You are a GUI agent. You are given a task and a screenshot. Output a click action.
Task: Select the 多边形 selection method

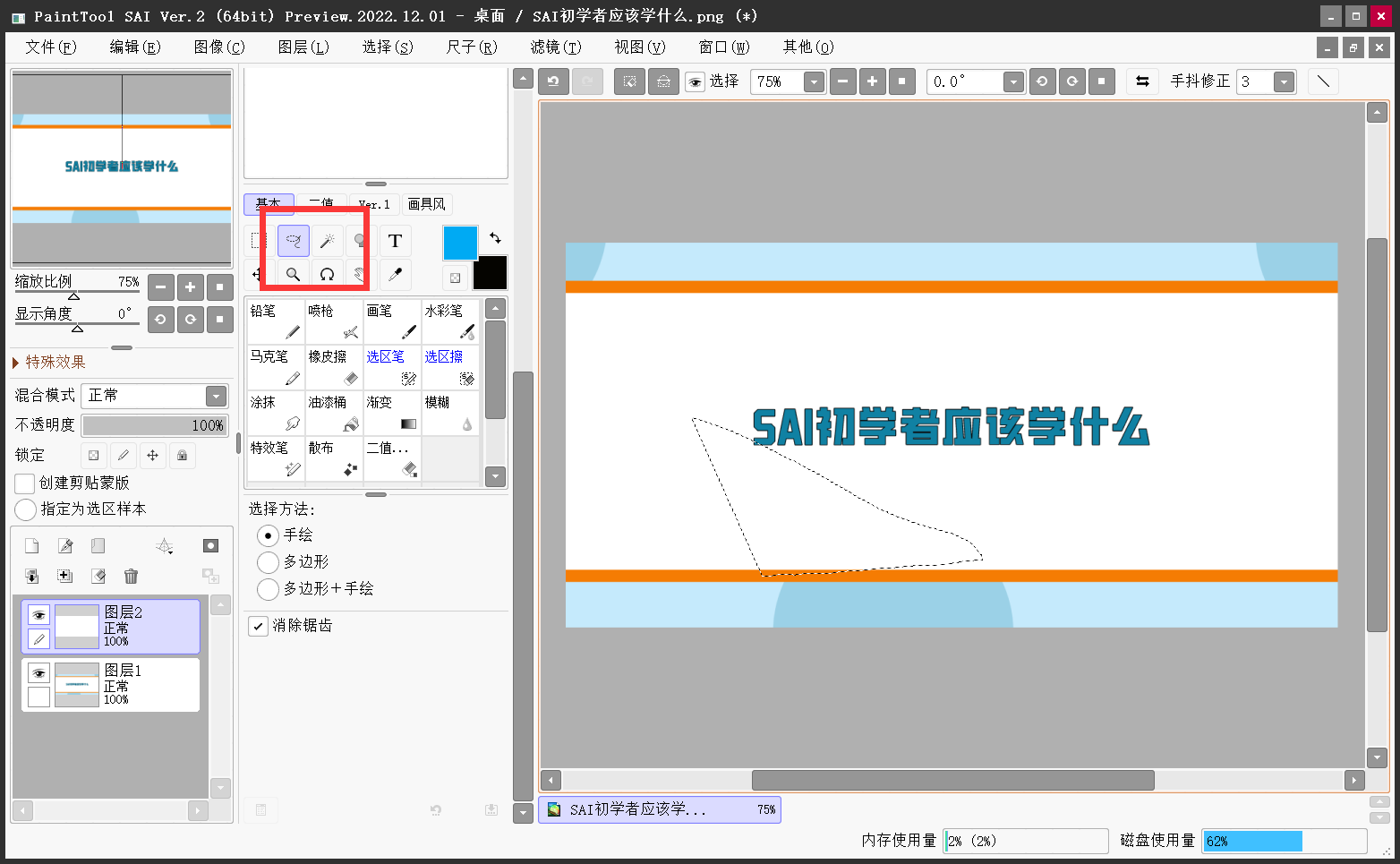pos(268,562)
